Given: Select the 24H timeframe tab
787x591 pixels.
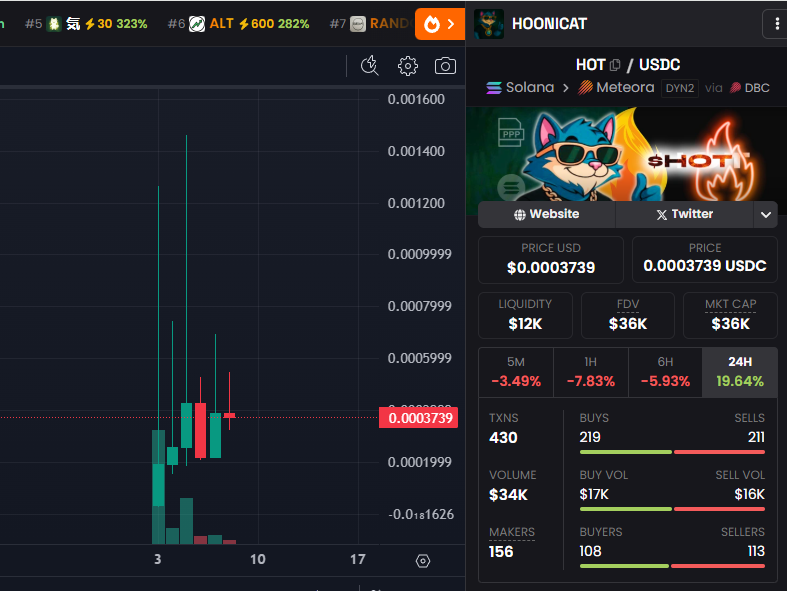Looking at the screenshot, I should [x=740, y=372].
